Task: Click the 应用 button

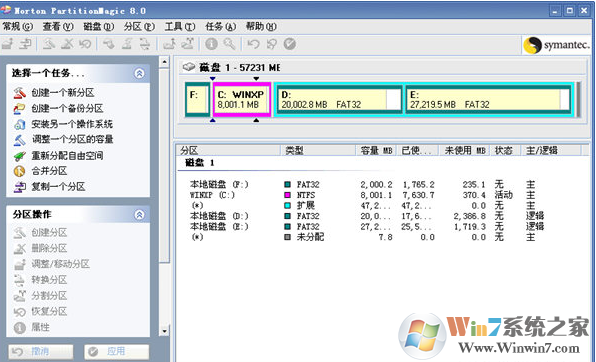Action: 116,351
